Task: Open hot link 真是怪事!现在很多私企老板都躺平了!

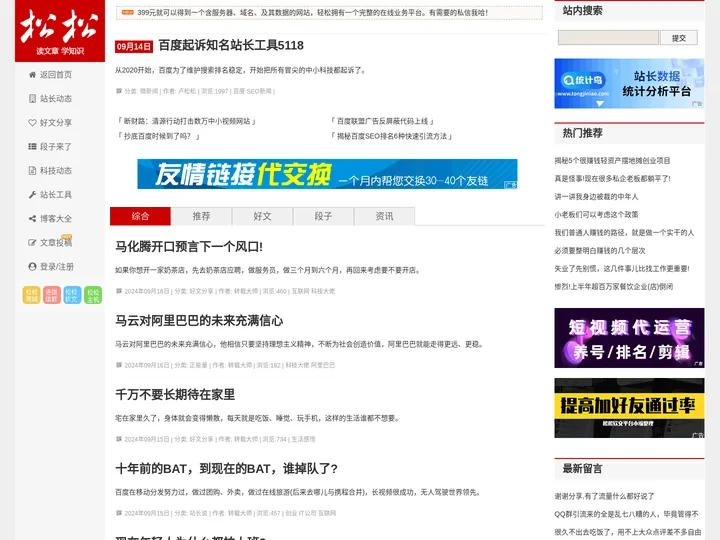Action: 612,179
